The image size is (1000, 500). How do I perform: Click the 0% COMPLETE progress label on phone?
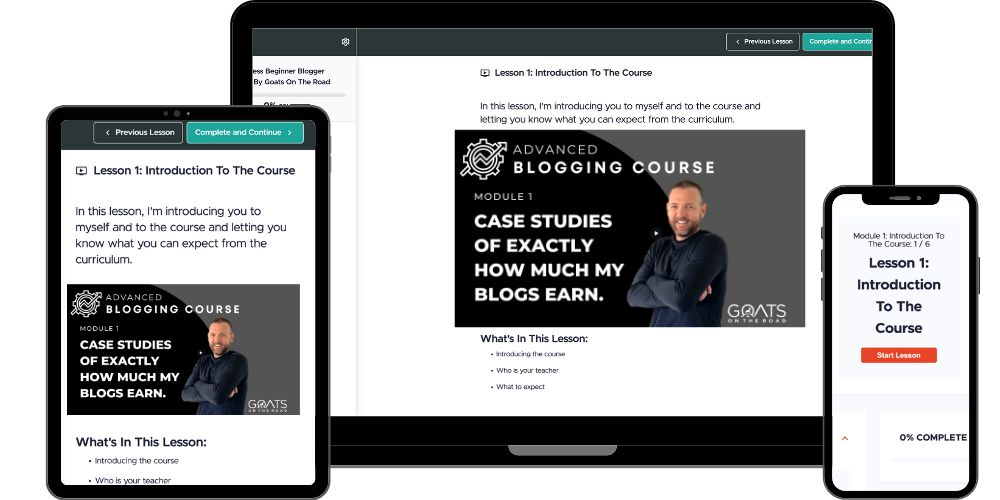pyautogui.click(x=933, y=438)
